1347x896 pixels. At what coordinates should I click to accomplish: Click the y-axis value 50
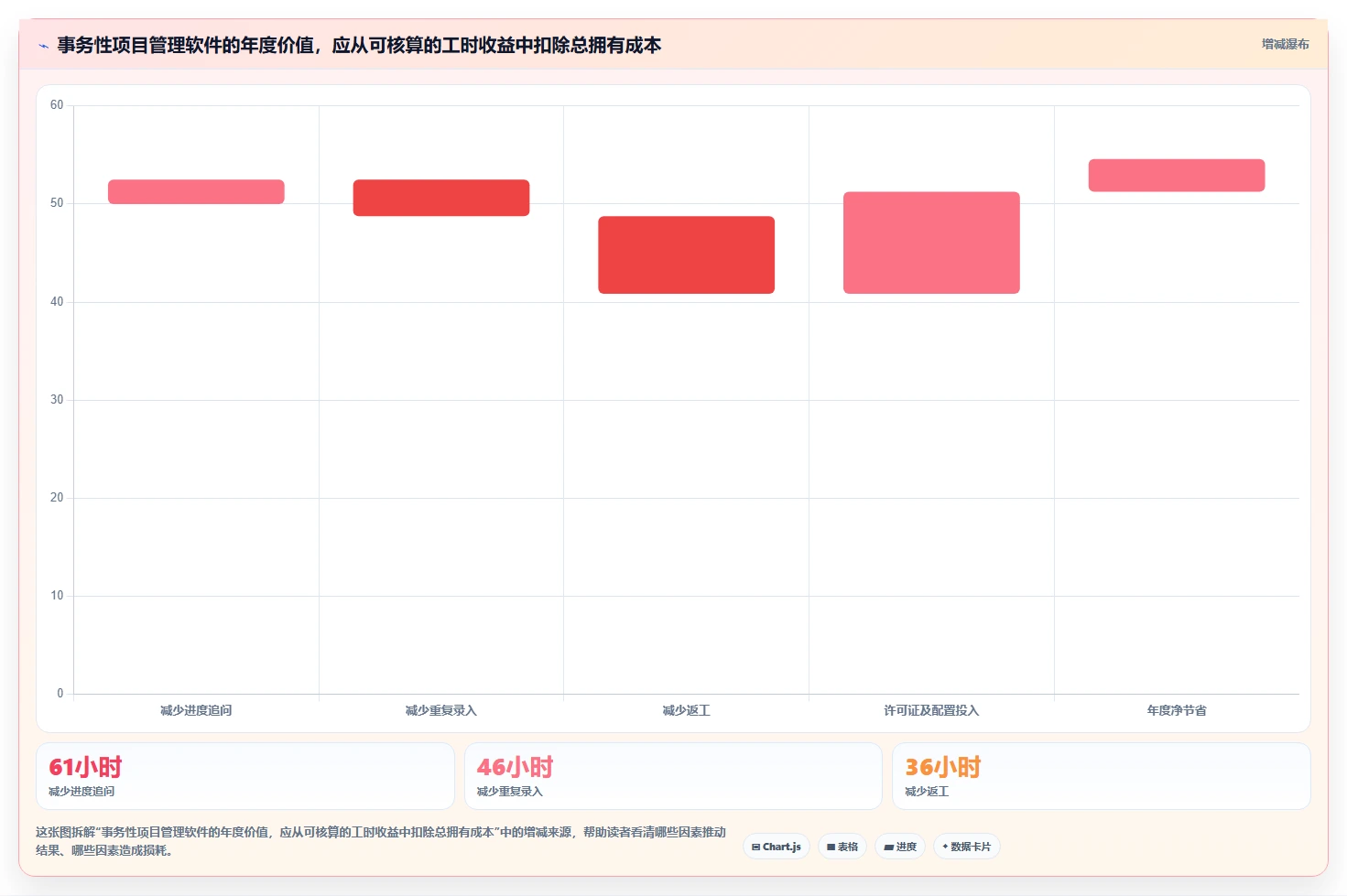point(57,203)
